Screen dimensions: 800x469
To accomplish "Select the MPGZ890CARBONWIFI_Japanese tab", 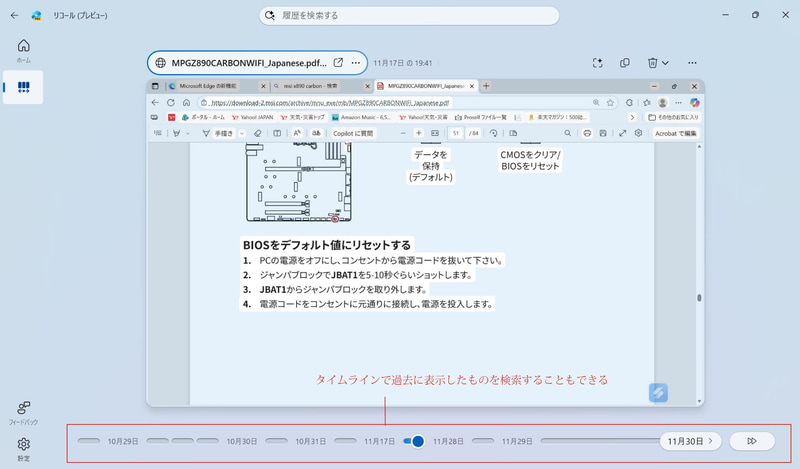I will tap(426, 86).
